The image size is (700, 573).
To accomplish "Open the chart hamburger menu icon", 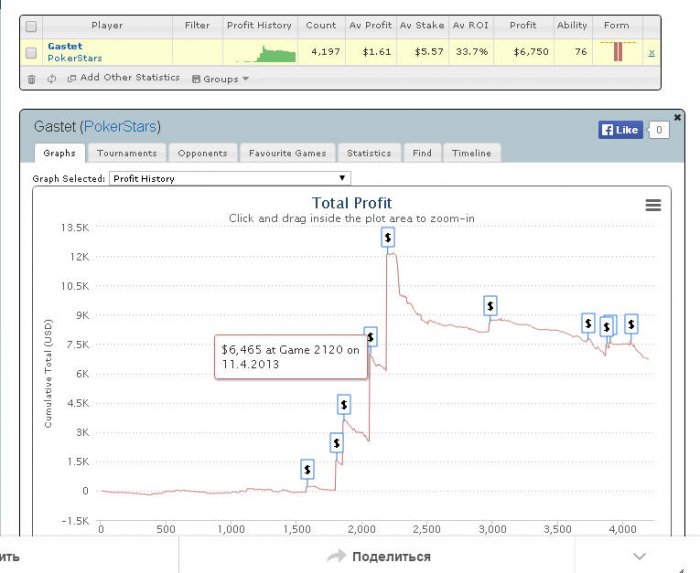I will (x=653, y=205).
